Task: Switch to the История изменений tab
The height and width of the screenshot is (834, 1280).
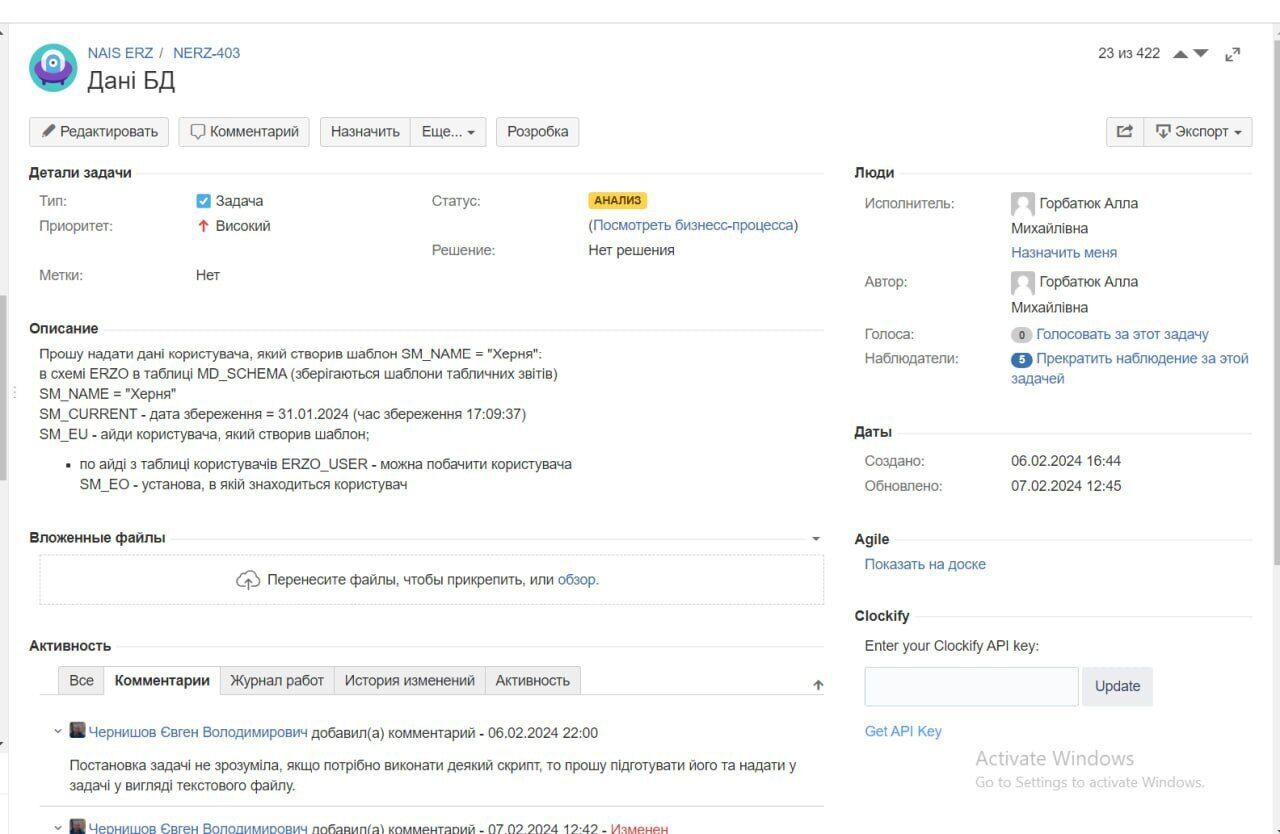Action: point(409,680)
